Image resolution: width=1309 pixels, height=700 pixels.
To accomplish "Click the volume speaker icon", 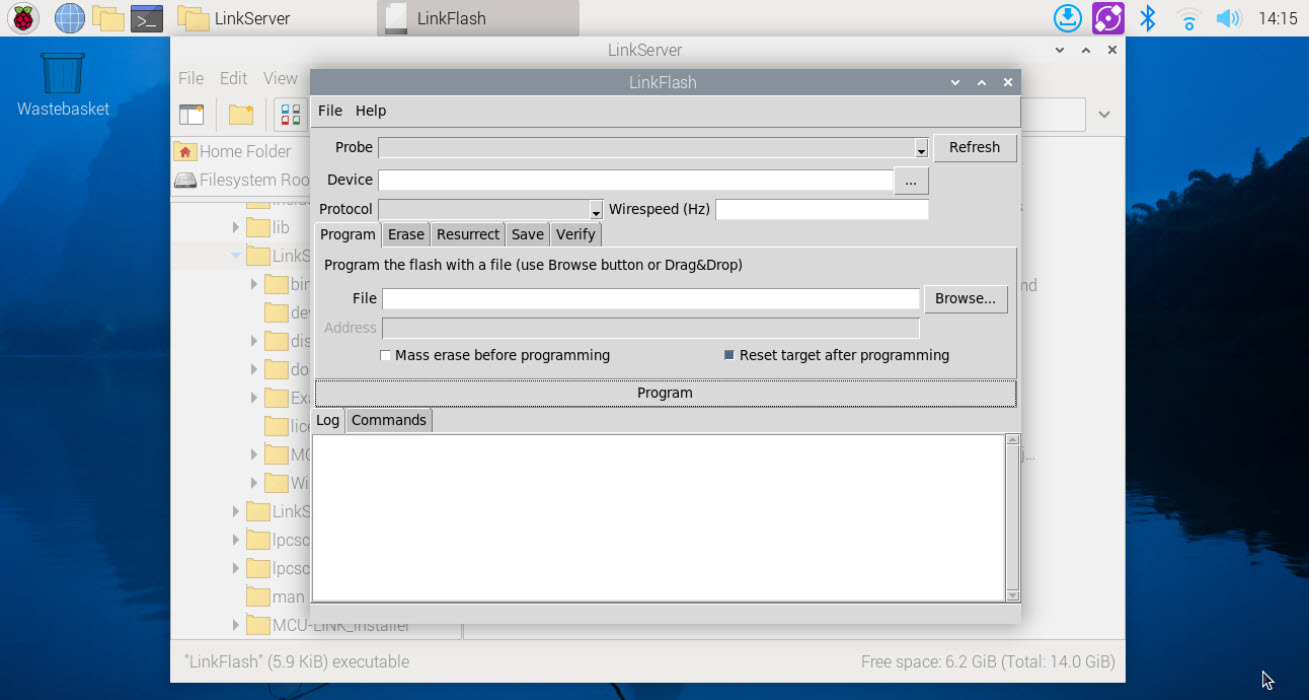I will [x=1226, y=18].
